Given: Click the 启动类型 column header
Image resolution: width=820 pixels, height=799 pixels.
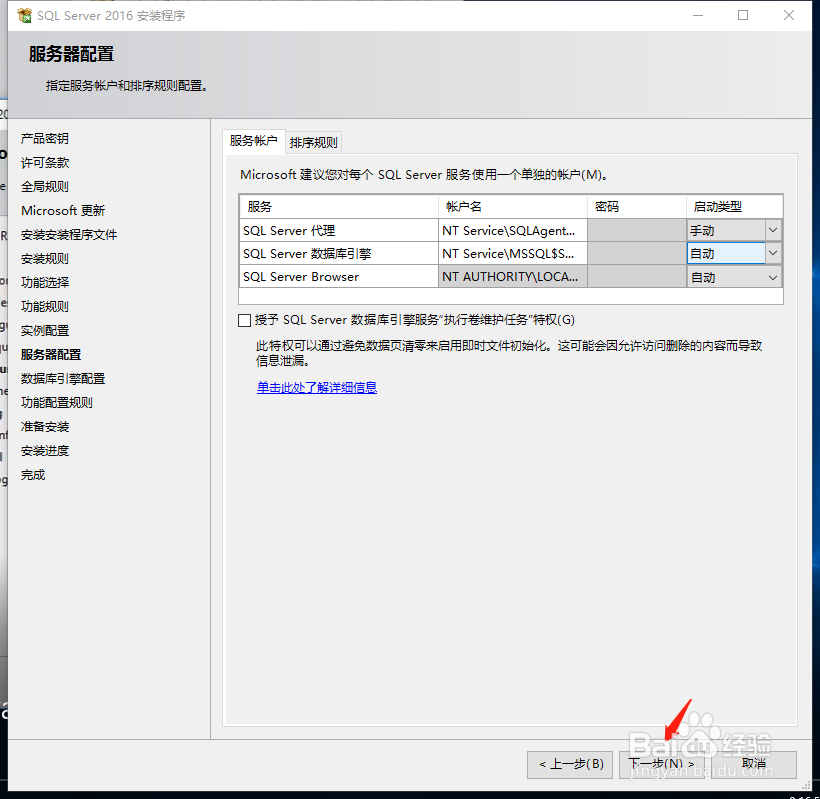Looking at the screenshot, I should click(x=734, y=207).
